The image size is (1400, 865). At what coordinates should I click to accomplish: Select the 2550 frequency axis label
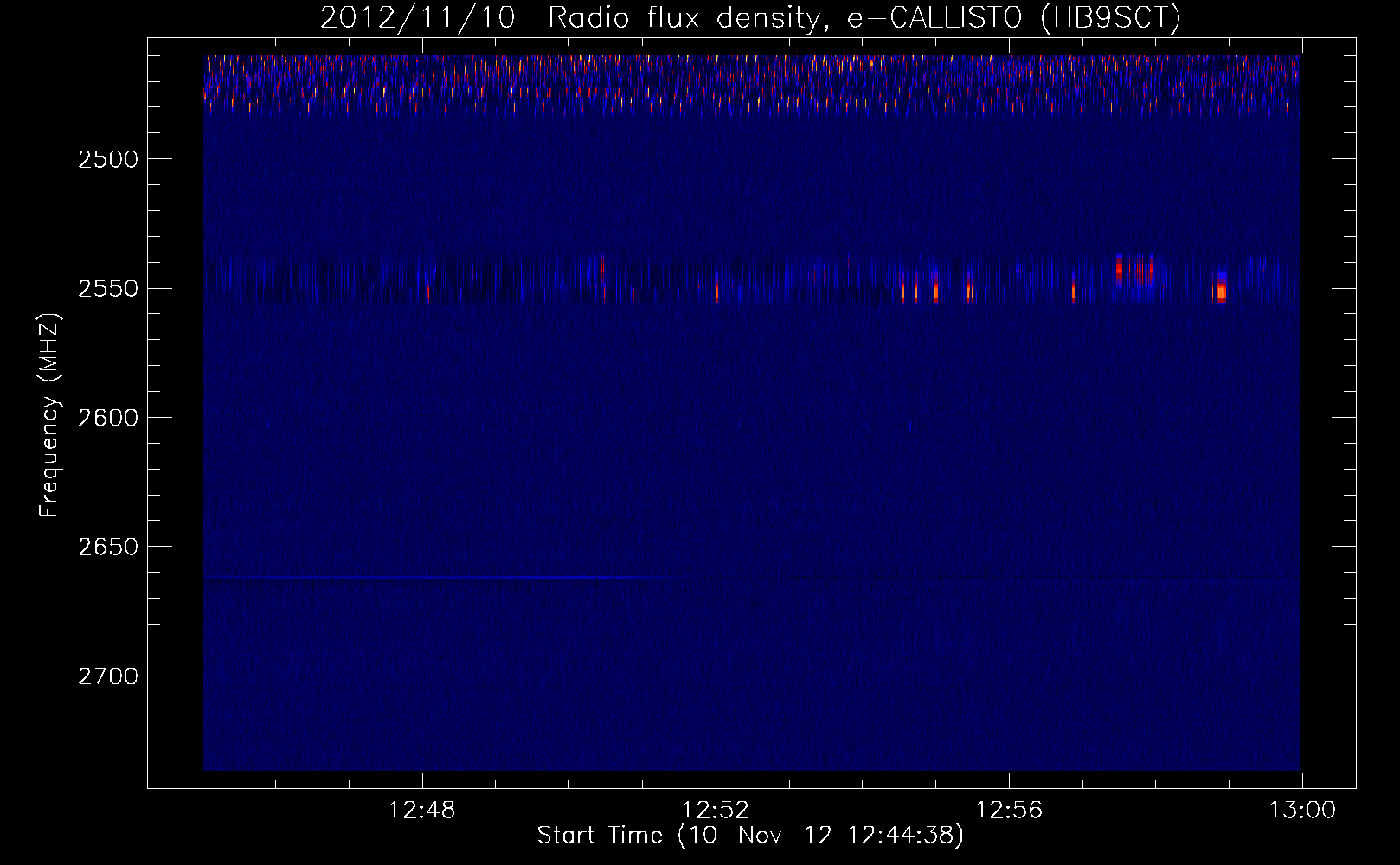(108, 289)
